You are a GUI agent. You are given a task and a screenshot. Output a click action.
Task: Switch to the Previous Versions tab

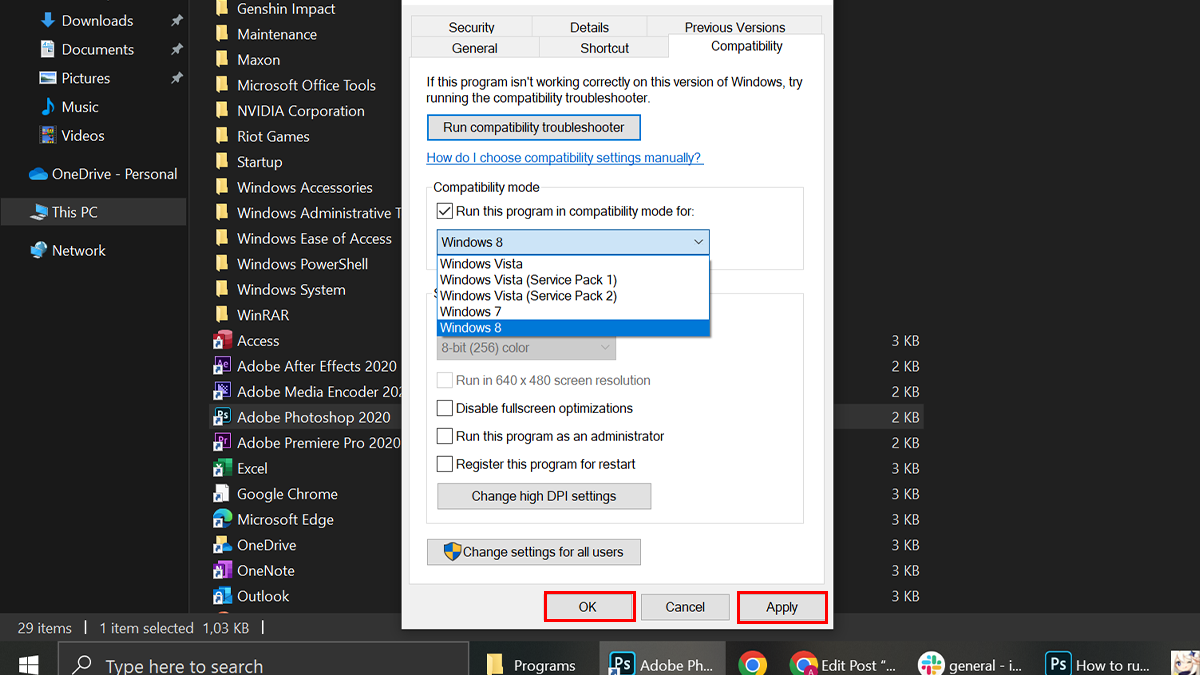pyautogui.click(x=735, y=27)
